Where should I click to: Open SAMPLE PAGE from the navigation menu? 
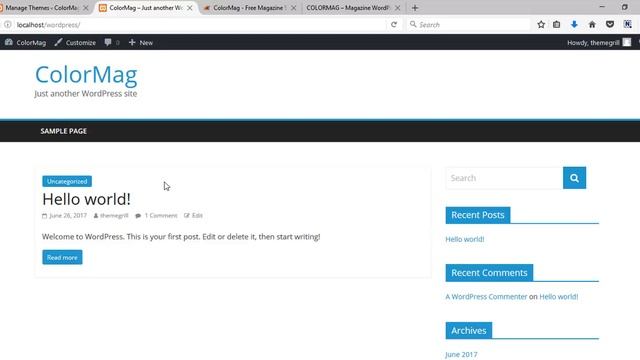click(64, 131)
